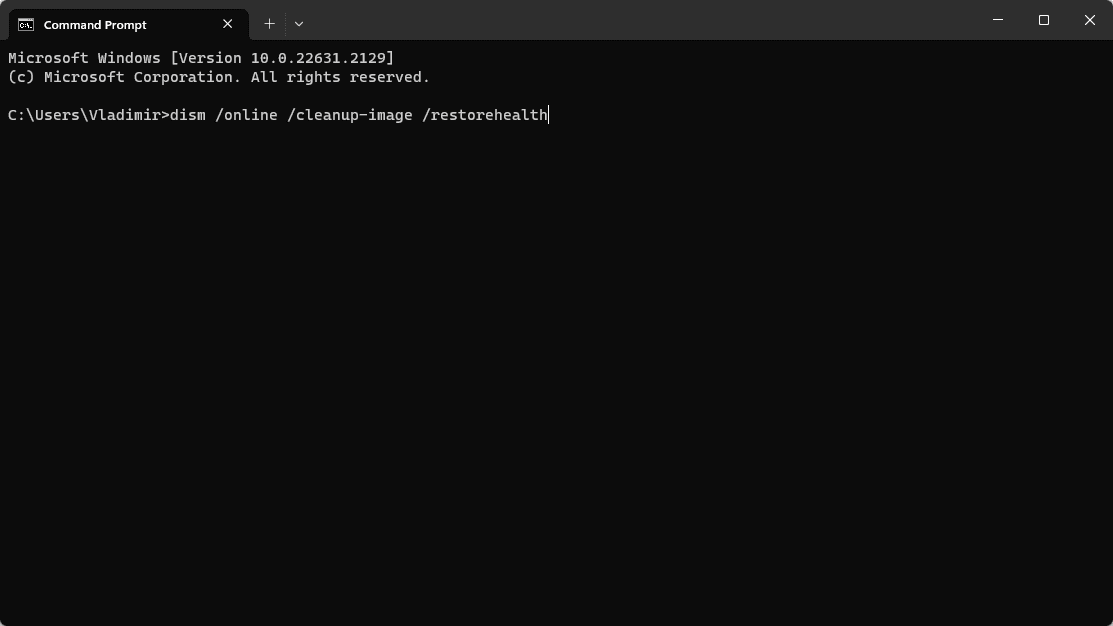Click the word "dism" in the command line
The height and width of the screenshot is (626, 1113).
187,115
